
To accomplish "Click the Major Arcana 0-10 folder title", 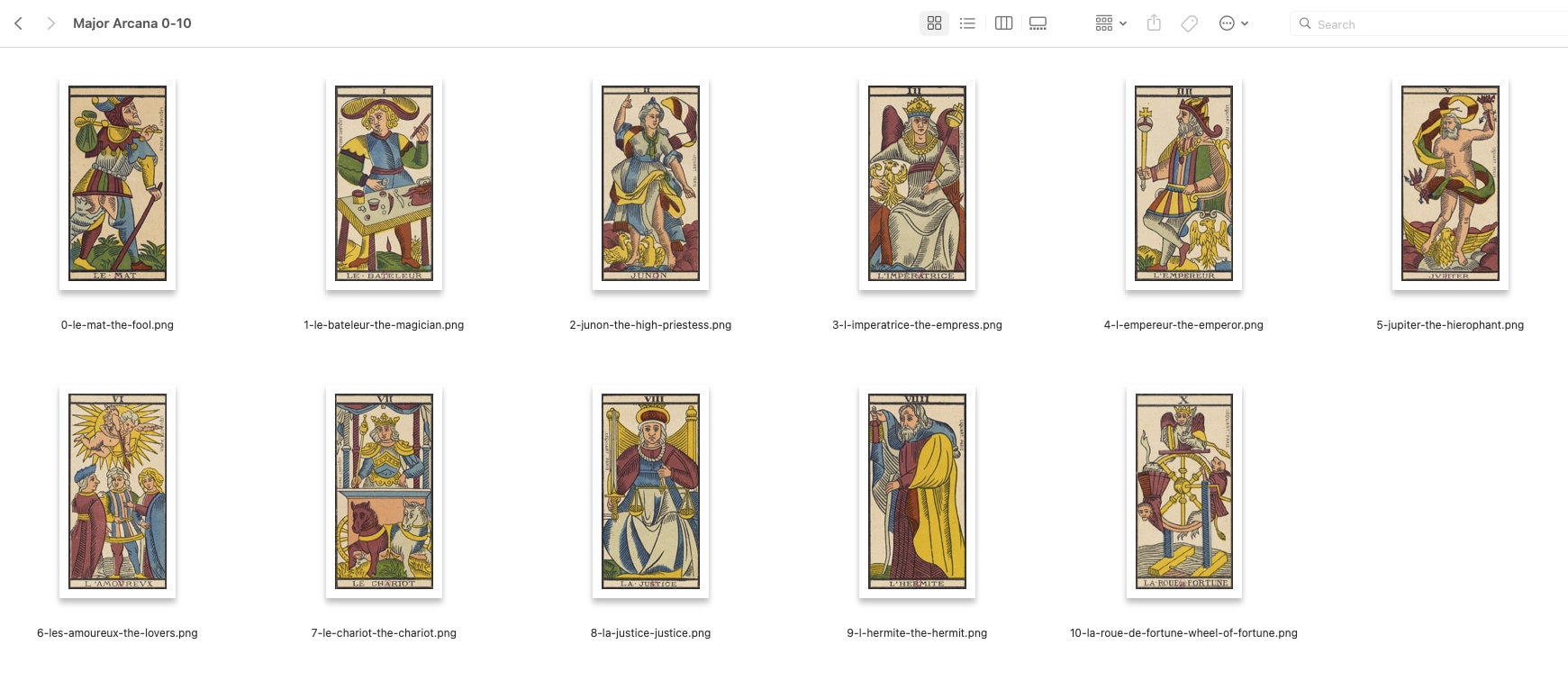I will (132, 23).
